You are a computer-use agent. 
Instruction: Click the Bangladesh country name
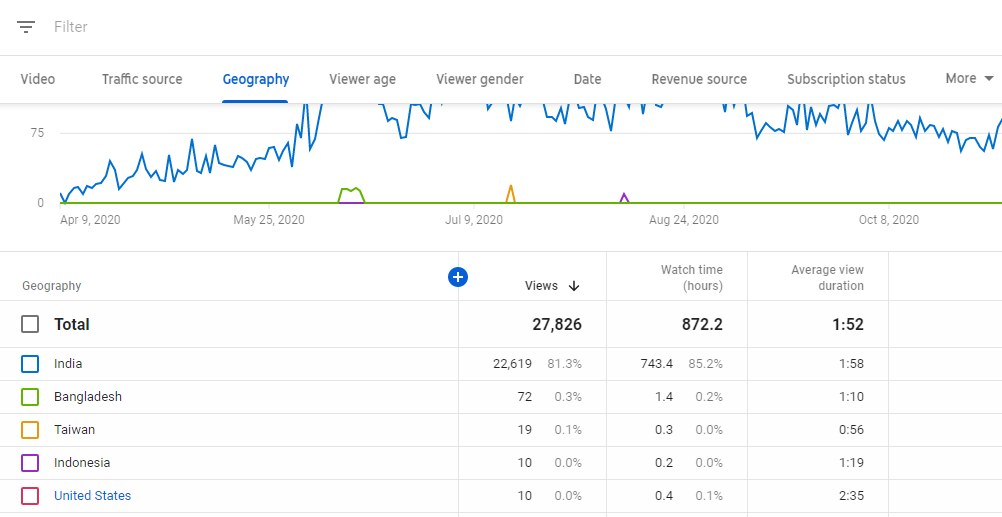[88, 397]
